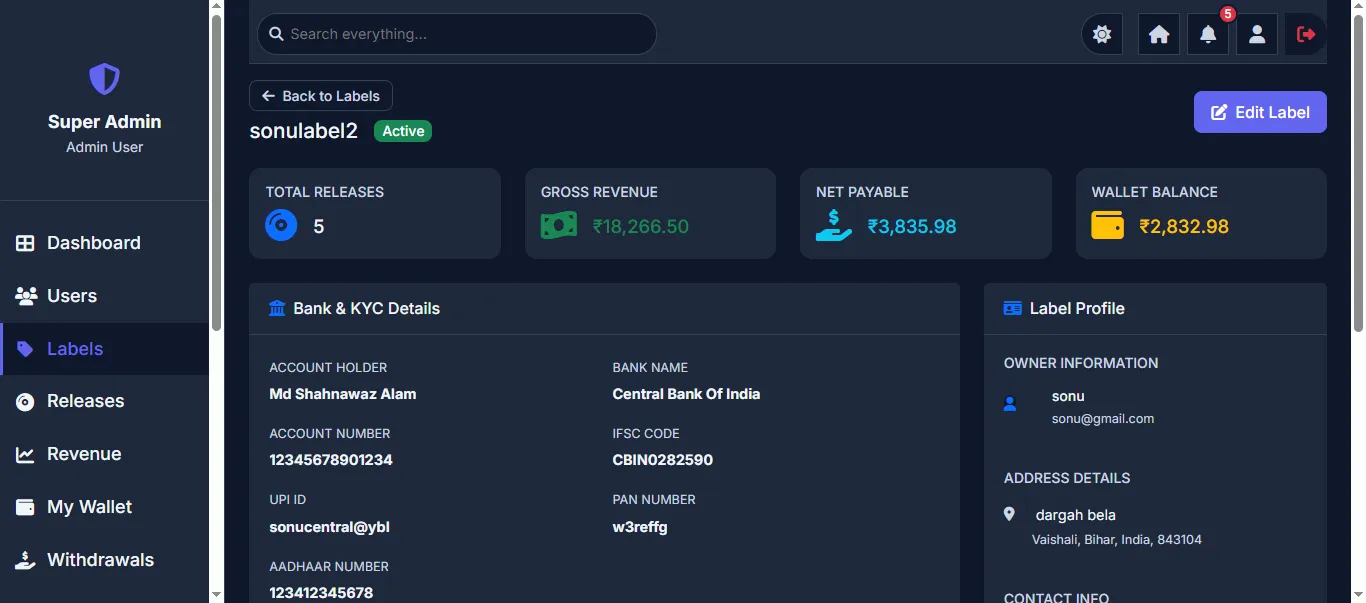Click the Wallet Balance wallet icon
Image resolution: width=1366 pixels, height=603 pixels.
tap(1107, 225)
